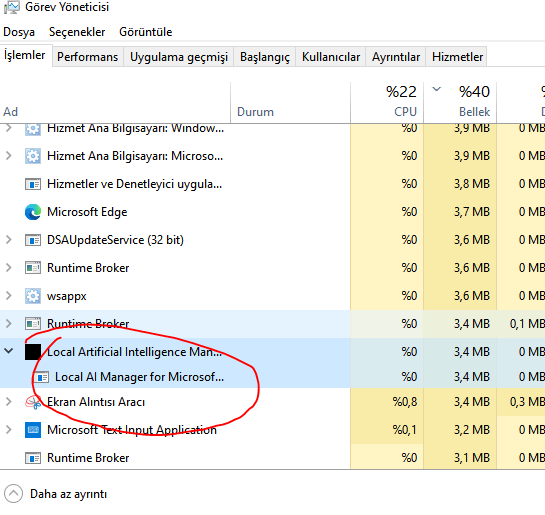Sort by the Bellek column header
The width and height of the screenshot is (545, 515).
[x=460, y=102]
